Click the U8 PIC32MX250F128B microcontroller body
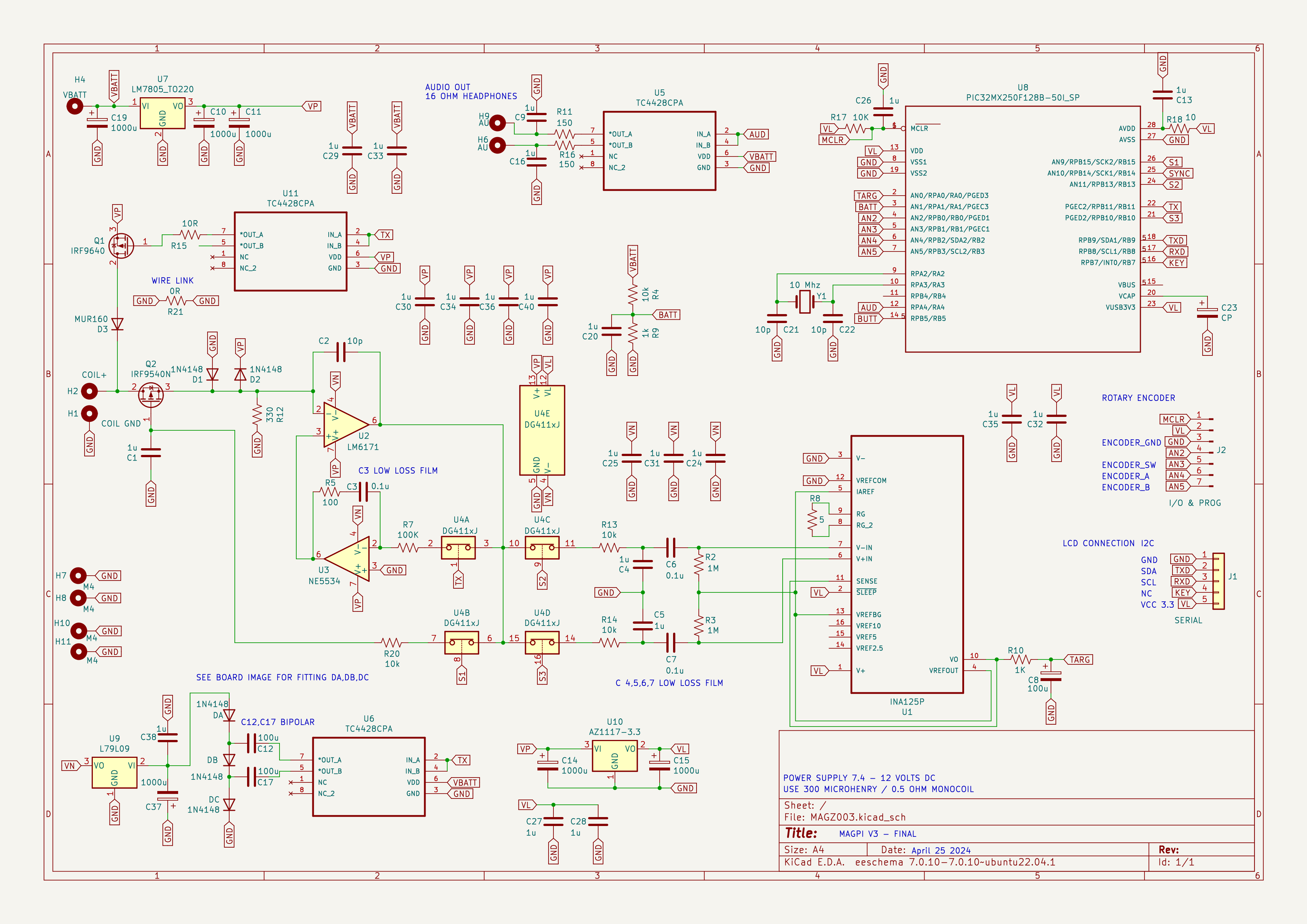This screenshot has width=1307, height=924. point(1022,229)
